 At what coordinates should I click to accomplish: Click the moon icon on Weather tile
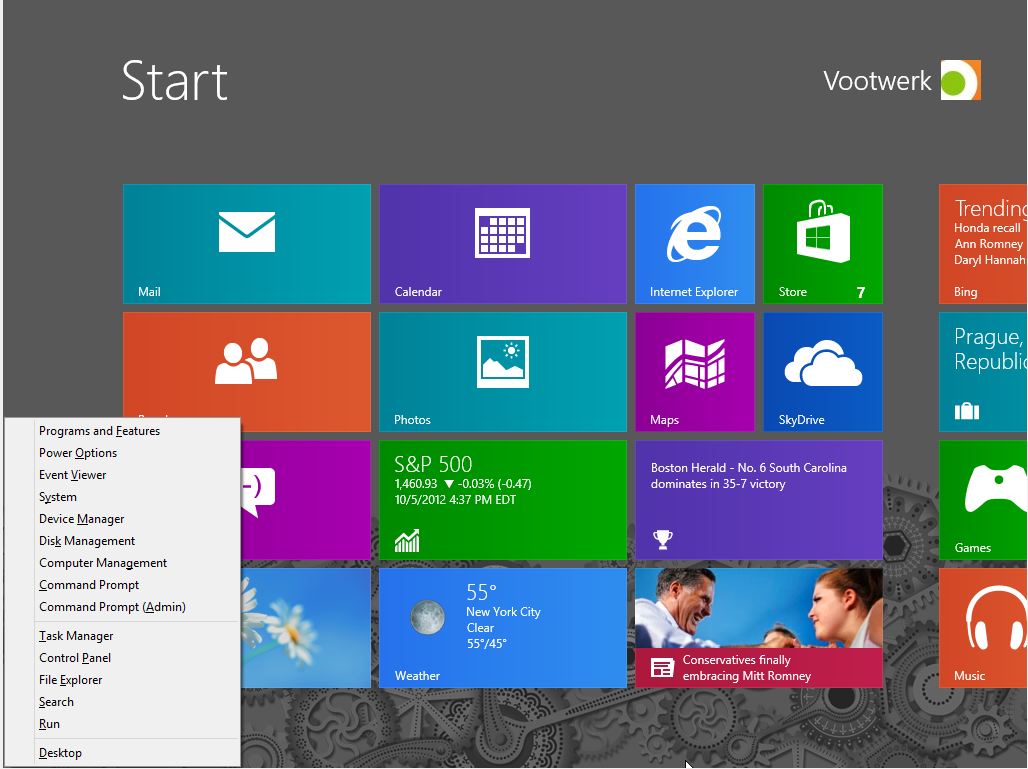tap(427, 618)
